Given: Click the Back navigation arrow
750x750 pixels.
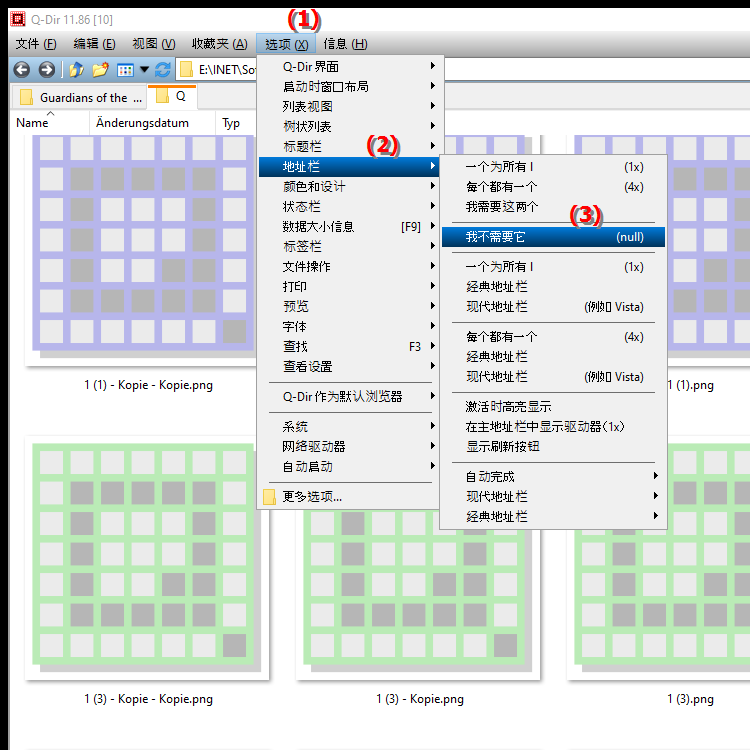Looking at the screenshot, I should pos(20,69).
